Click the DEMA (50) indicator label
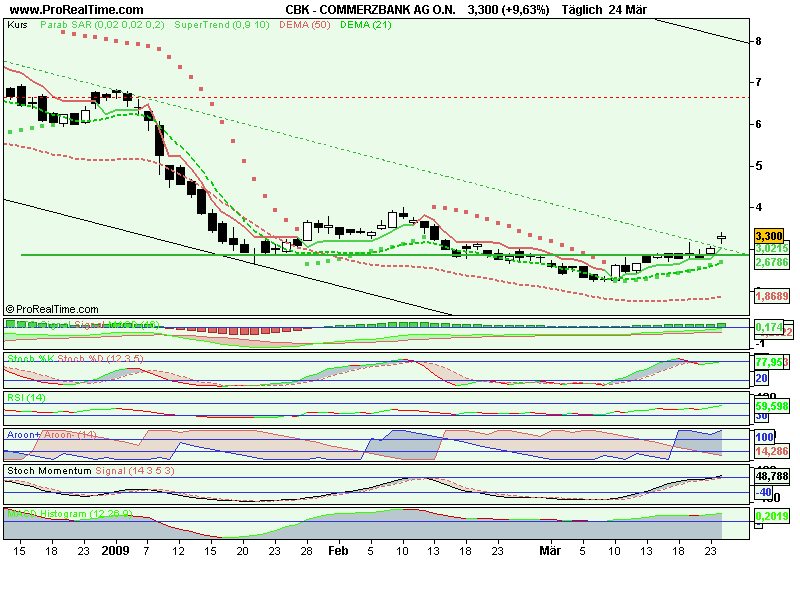The image size is (800, 600). [305, 24]
